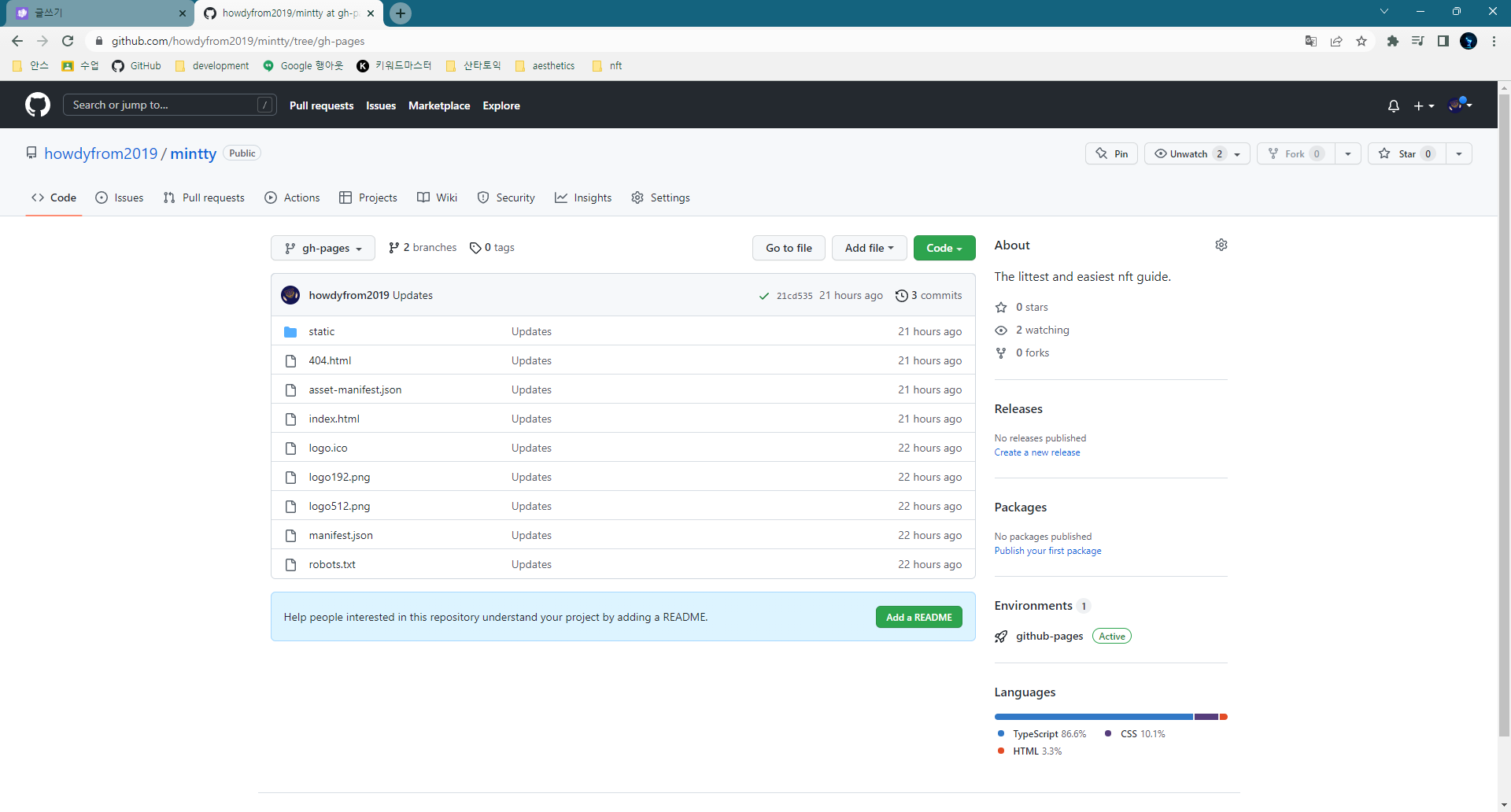
Task: Click the howdyfrom2019 commit avatar
Action: tap(290, 295)
